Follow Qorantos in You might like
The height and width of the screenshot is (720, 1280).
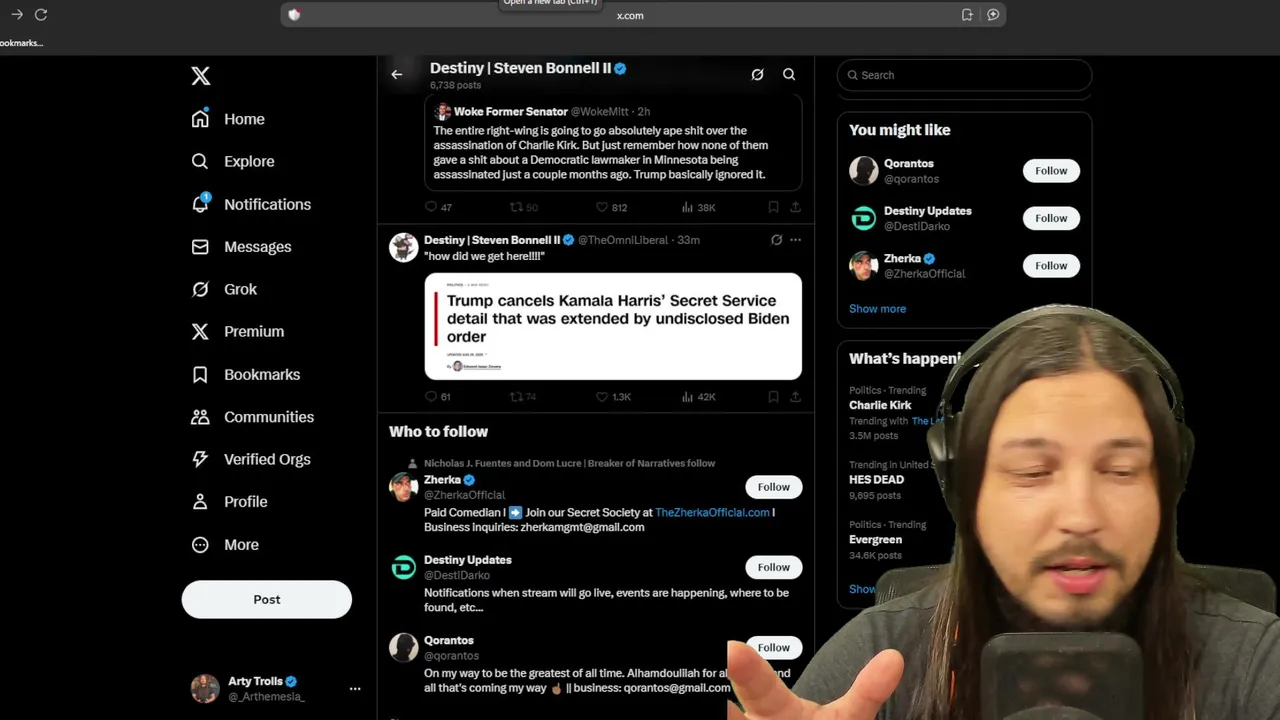pyautogui.click(x=1051, y=171)
